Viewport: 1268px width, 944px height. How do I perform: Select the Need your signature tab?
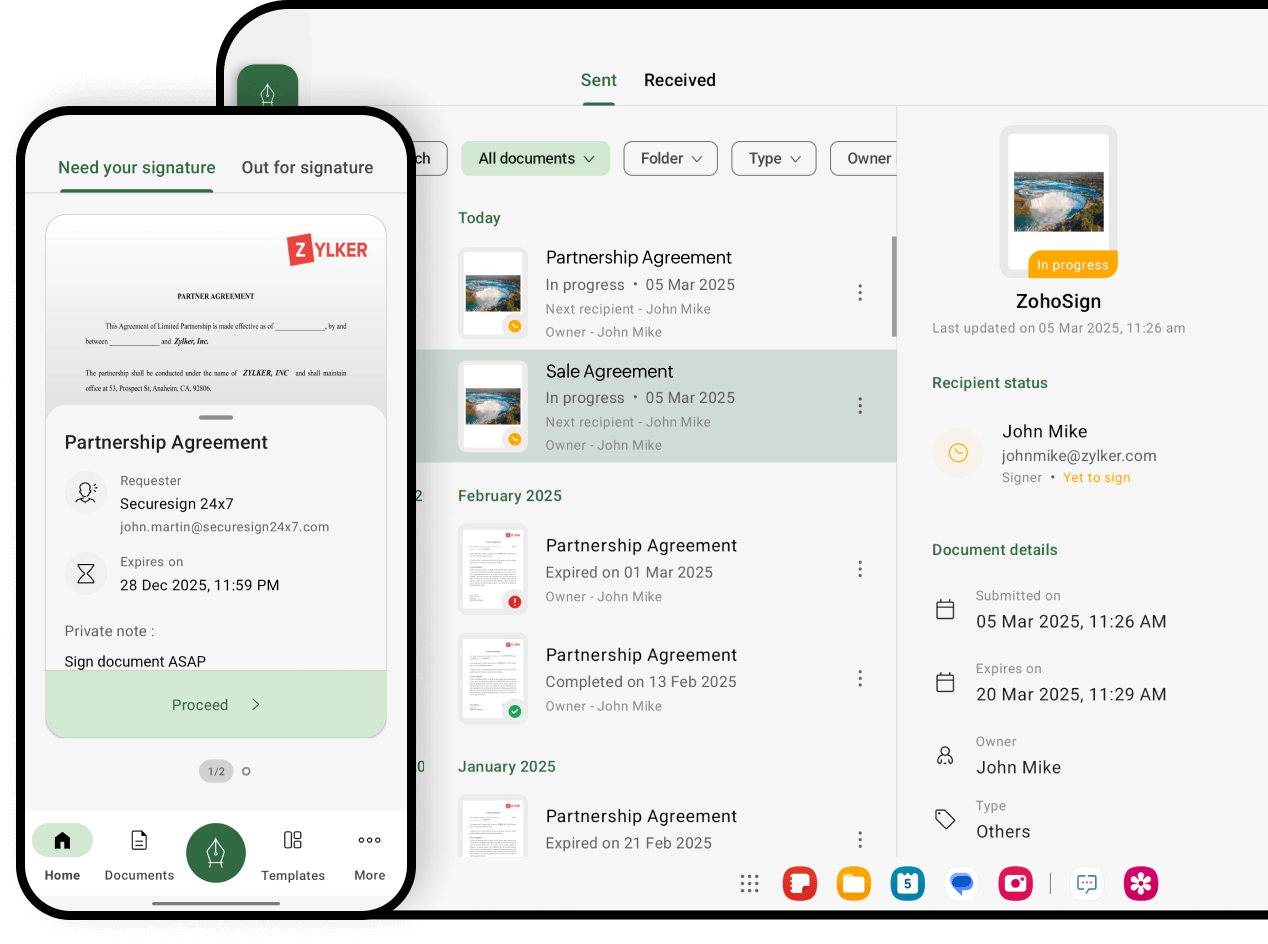136,168
